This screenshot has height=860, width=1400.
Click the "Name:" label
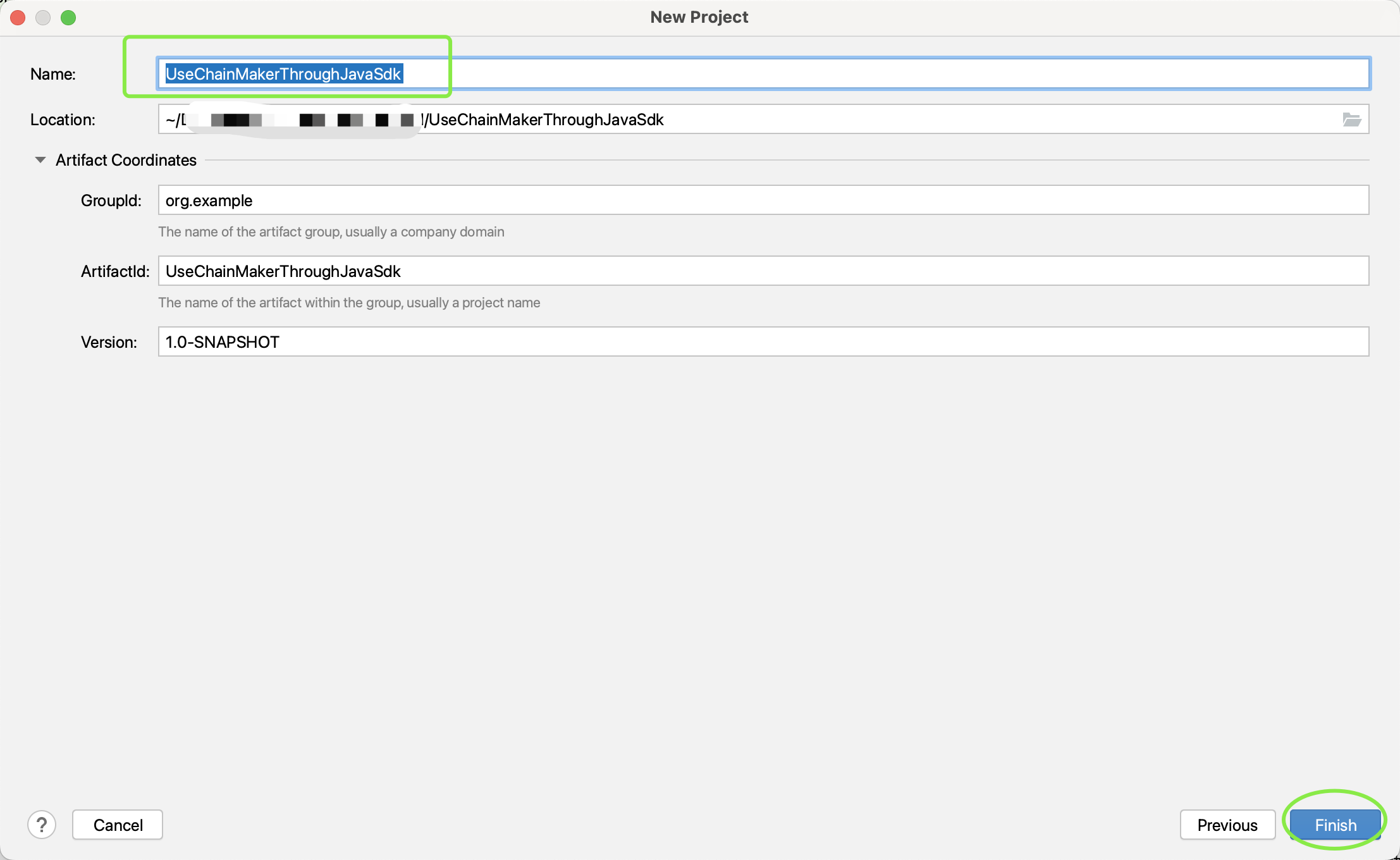53,74
